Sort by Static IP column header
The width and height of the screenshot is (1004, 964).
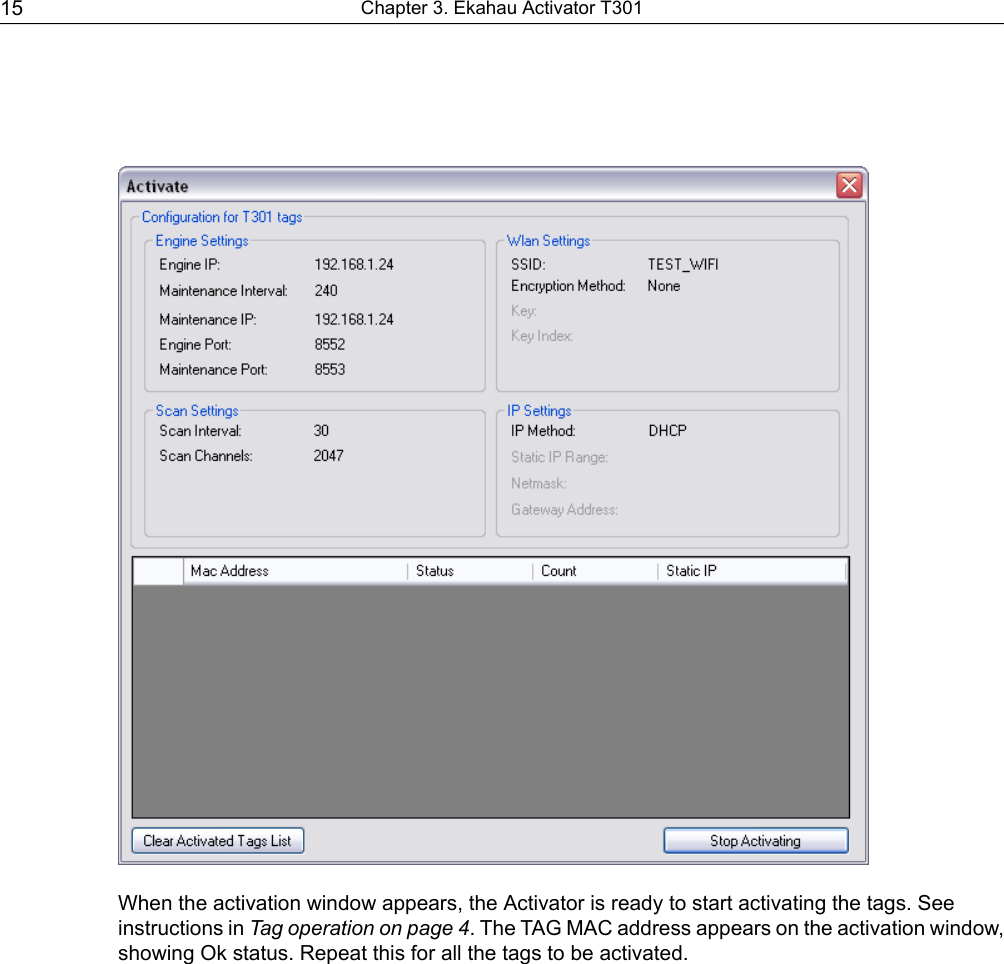[752, 571]
